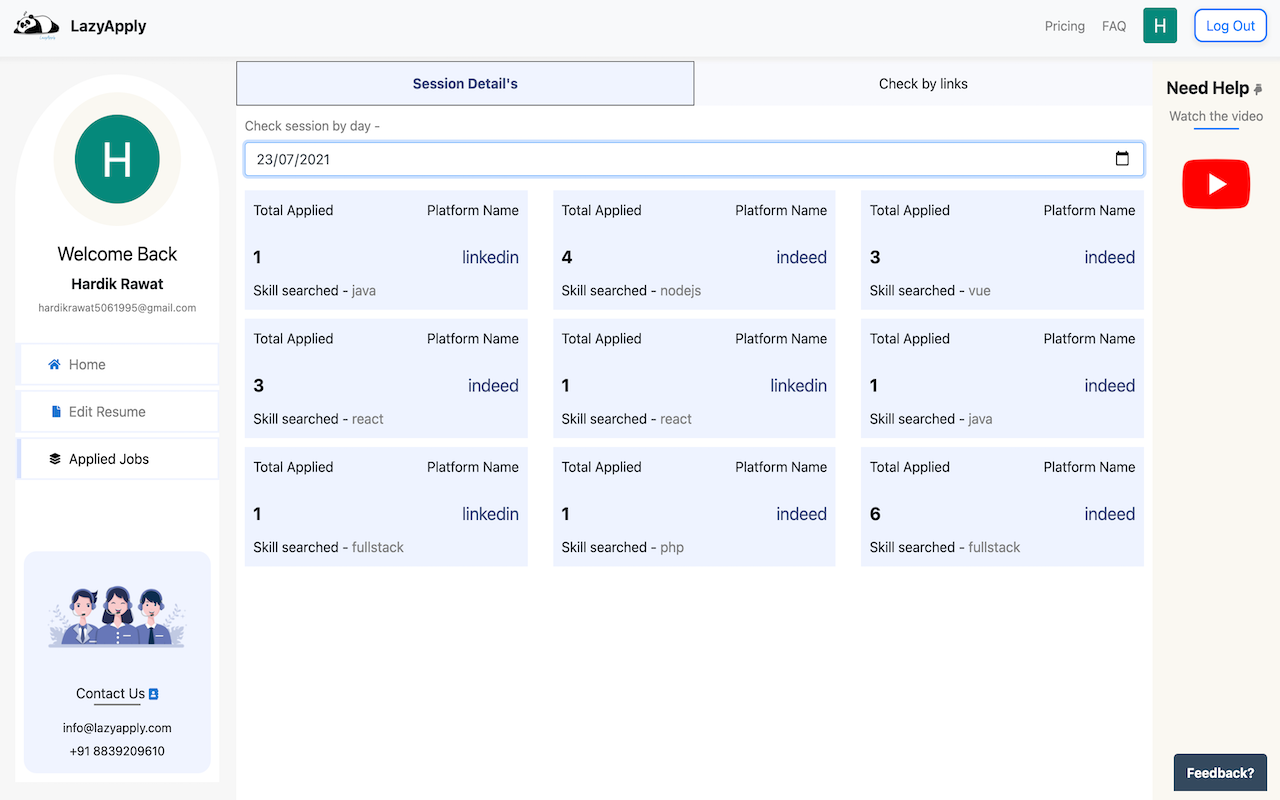1280x800 pixels.
Task: Open the Watch the video link
Action: point(1215,116)
